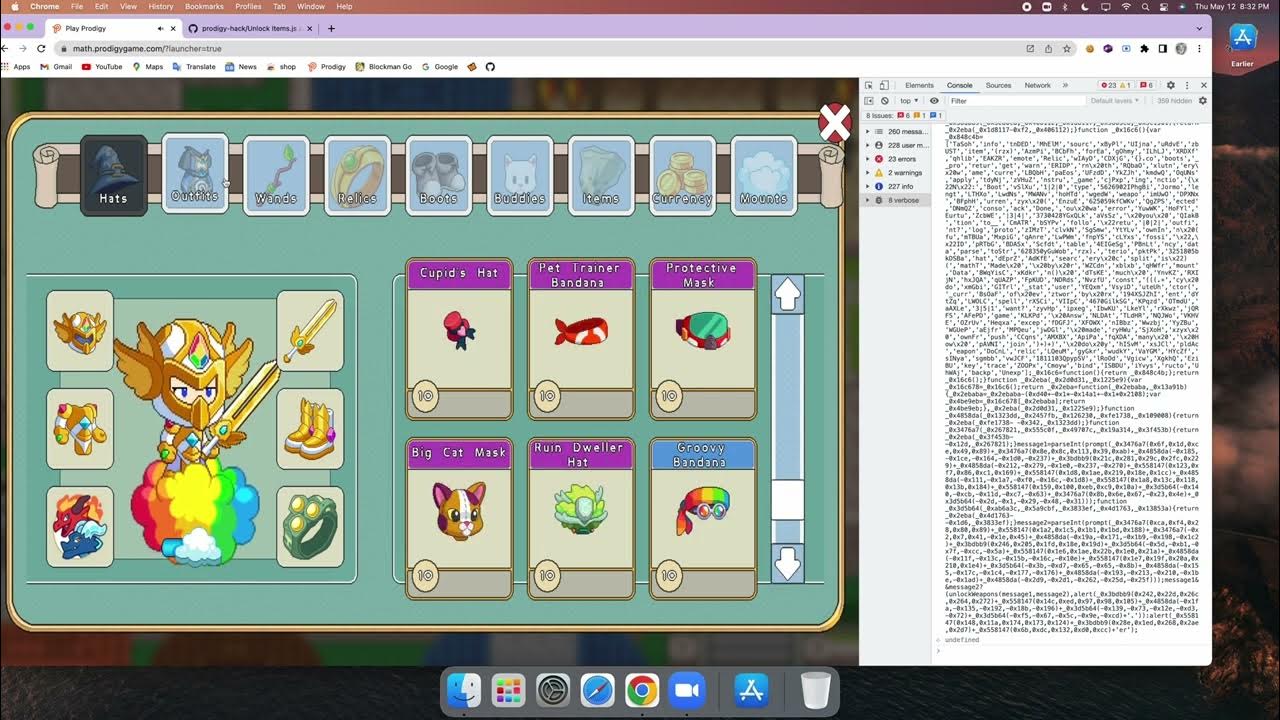Screen dimensions: 1280x720
Task: Open a new Chrome tab
Action: click(331, 28)
